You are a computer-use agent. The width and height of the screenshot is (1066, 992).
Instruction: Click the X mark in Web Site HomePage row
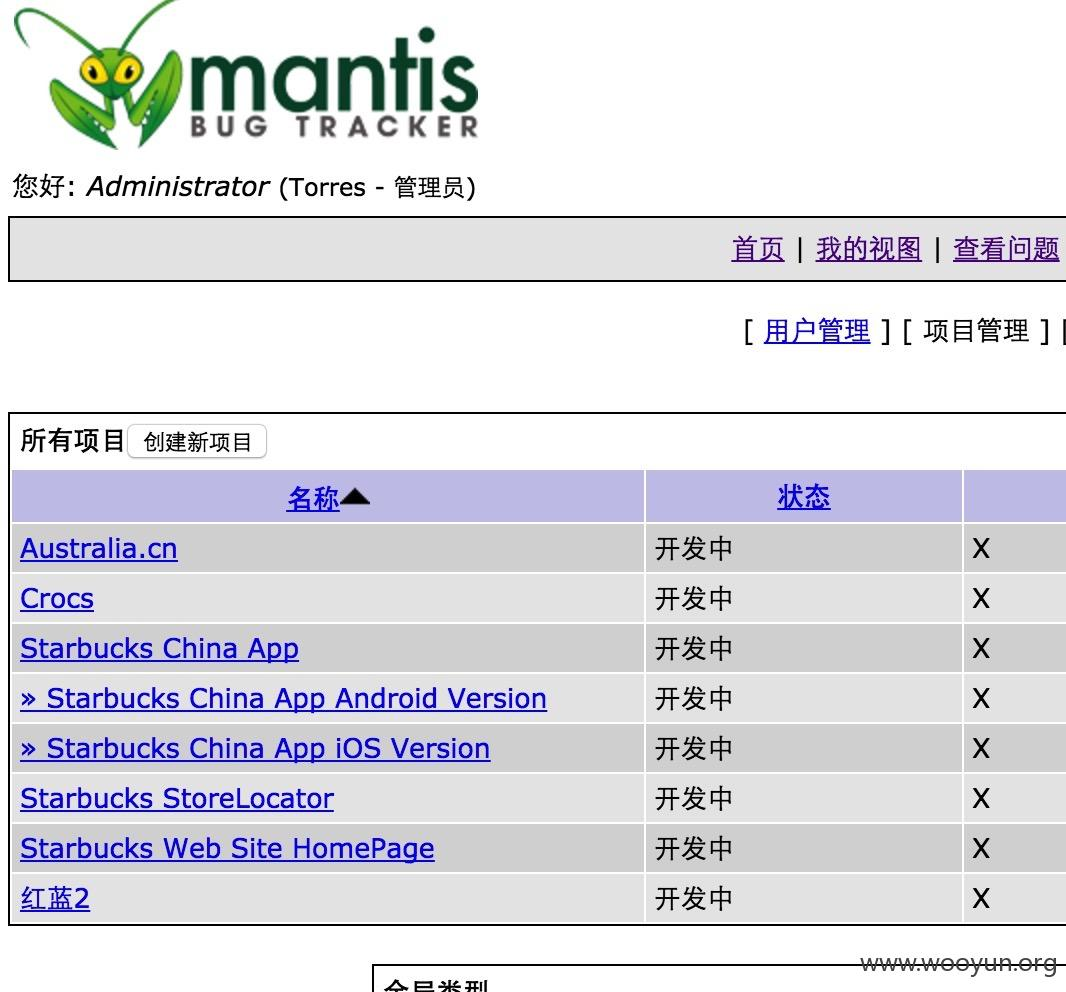[x=981, y=849]
